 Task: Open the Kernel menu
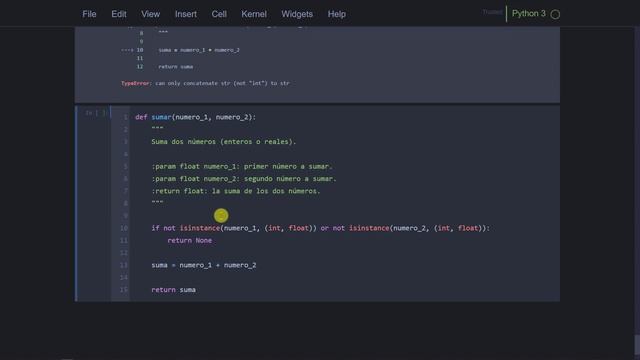tap(254, 14)
